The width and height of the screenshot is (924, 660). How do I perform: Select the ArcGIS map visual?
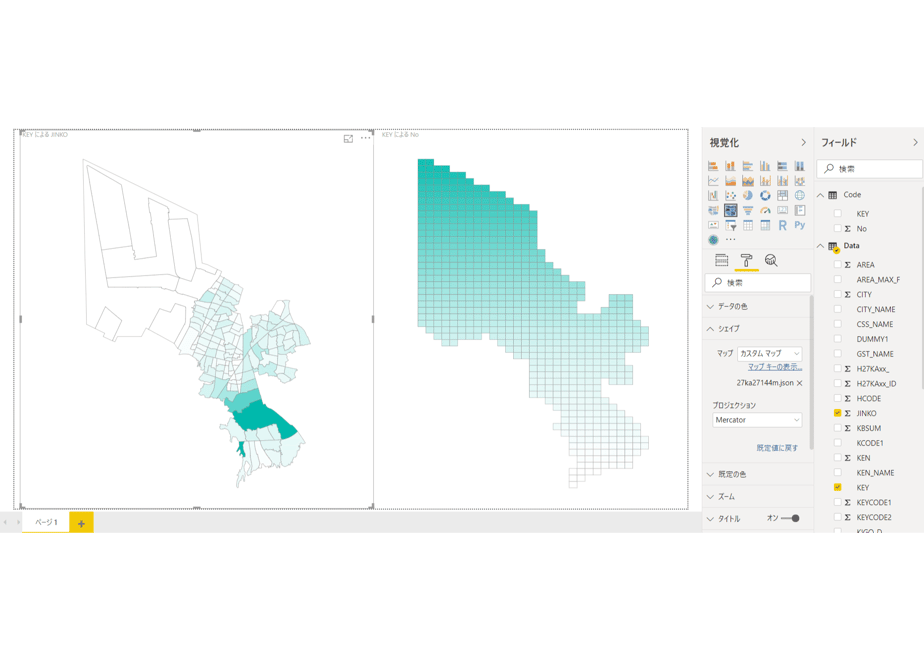coord(713,240)
